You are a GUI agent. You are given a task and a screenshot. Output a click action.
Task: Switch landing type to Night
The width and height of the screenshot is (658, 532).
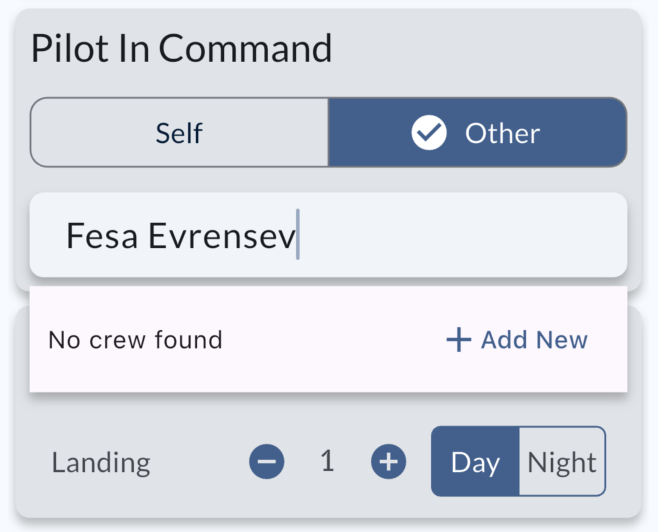[562, 462]
